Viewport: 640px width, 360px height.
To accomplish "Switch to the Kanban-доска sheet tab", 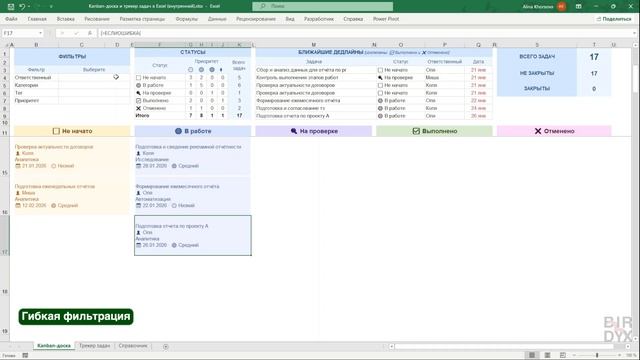I will pyautogui.click(x=54, y=346).
